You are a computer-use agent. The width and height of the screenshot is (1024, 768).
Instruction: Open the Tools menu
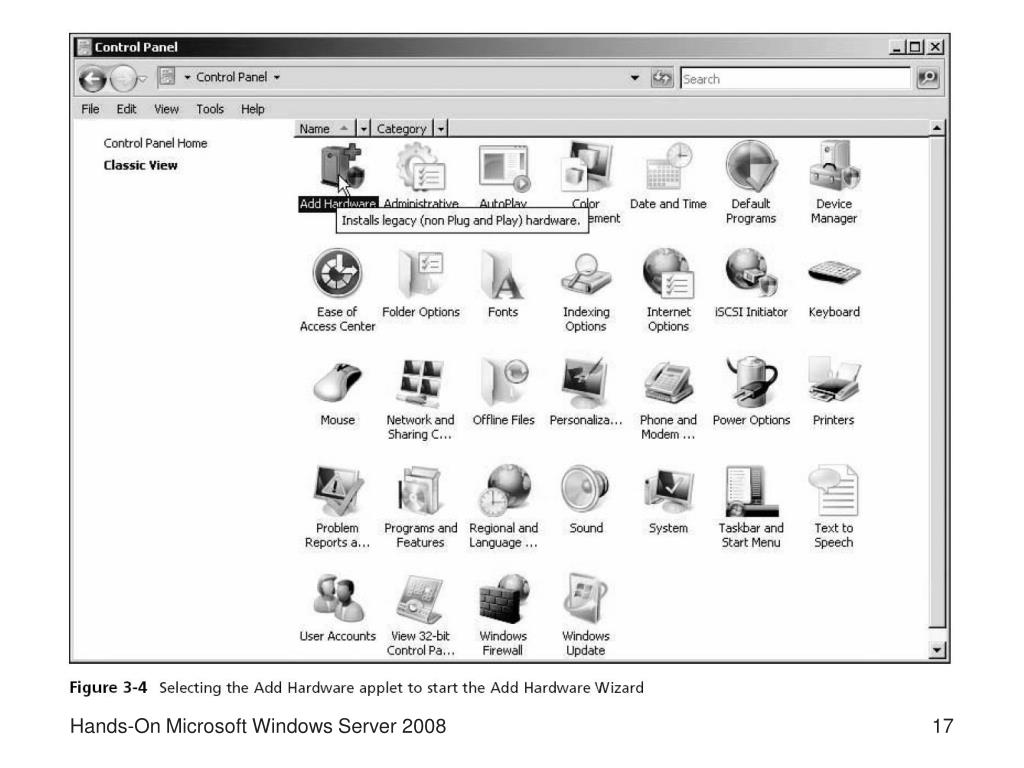[x=210, y=109]
